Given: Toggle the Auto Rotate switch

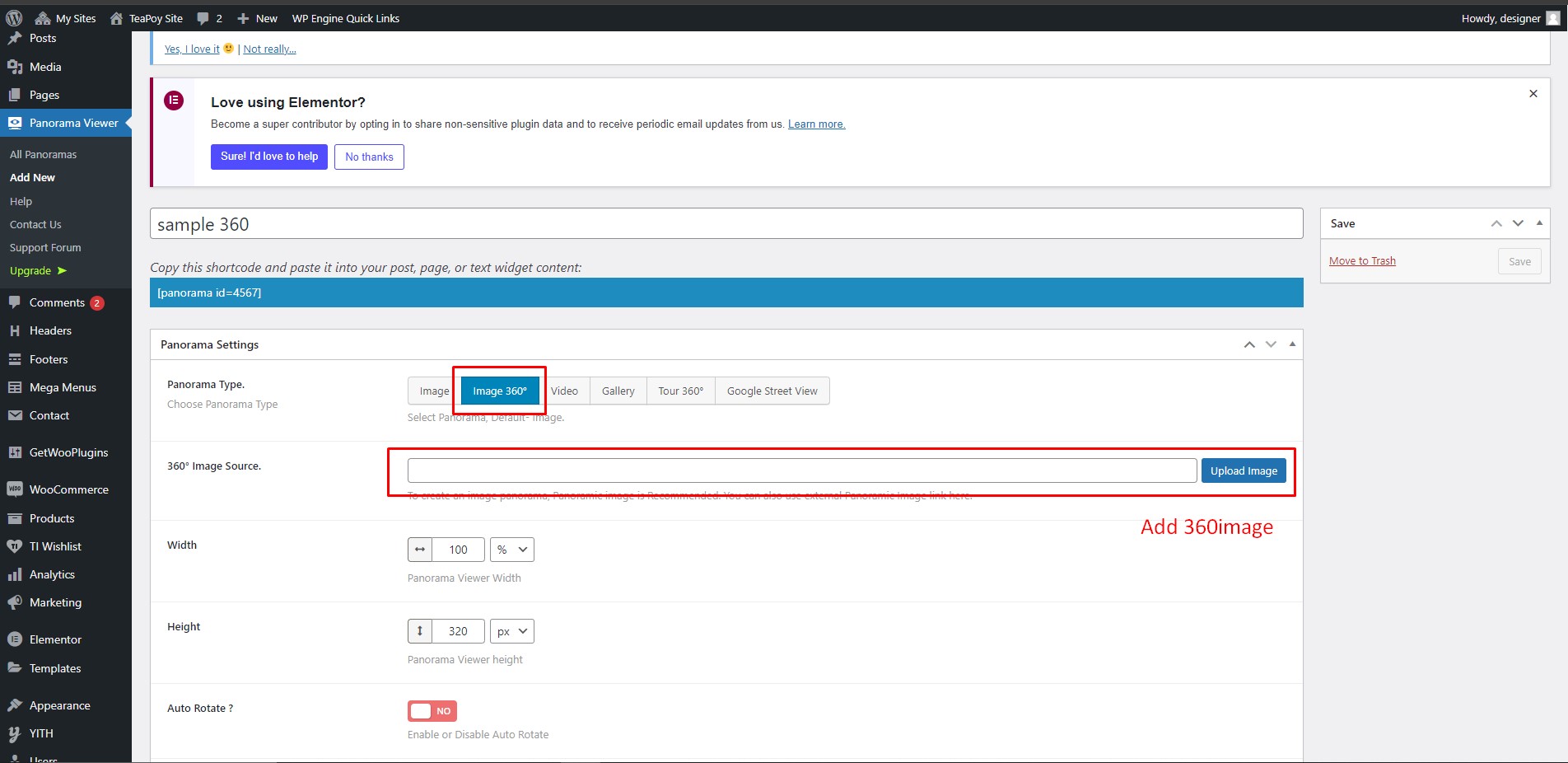Looking at the screenshot, I should click(x=432, y=711).
